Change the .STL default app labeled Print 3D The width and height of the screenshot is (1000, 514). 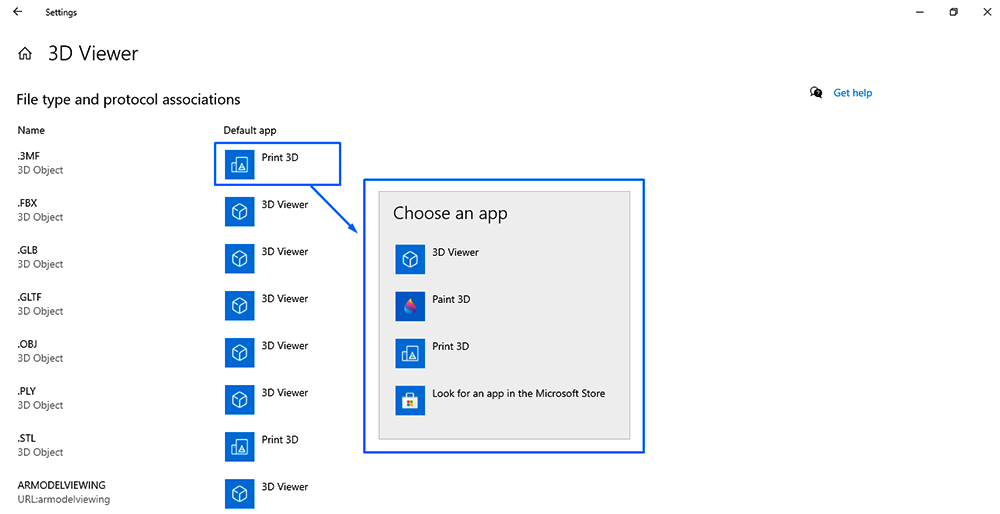tap(280, 440)
